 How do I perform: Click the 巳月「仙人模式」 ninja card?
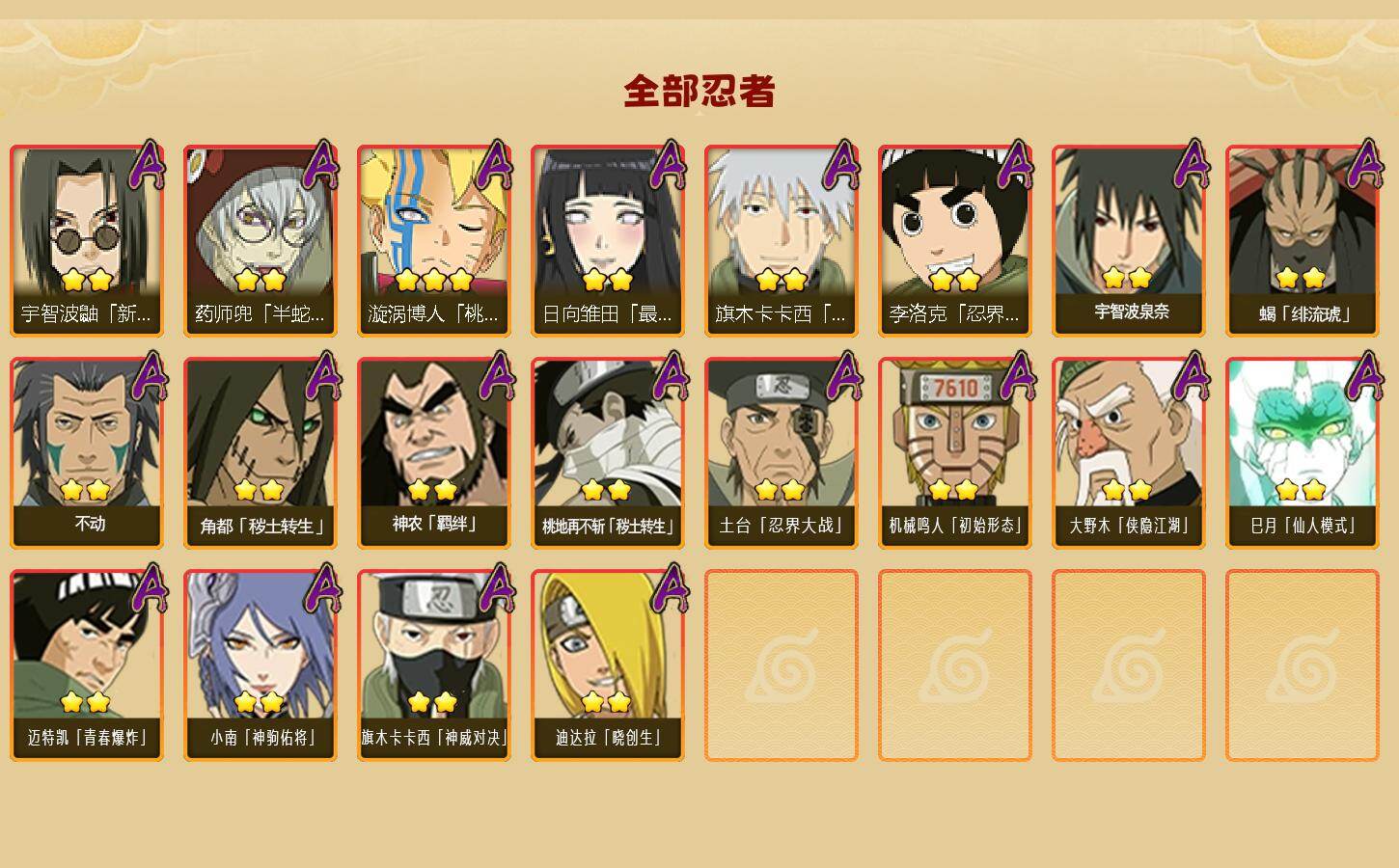click(1303, 452)
